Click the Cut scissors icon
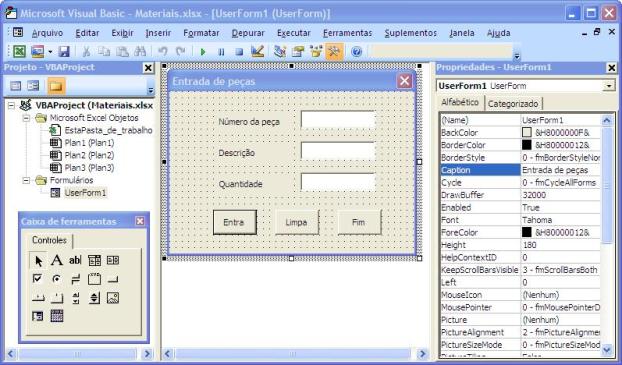Image resolution: width=622 pixels, height=365 pixels. 86,52
